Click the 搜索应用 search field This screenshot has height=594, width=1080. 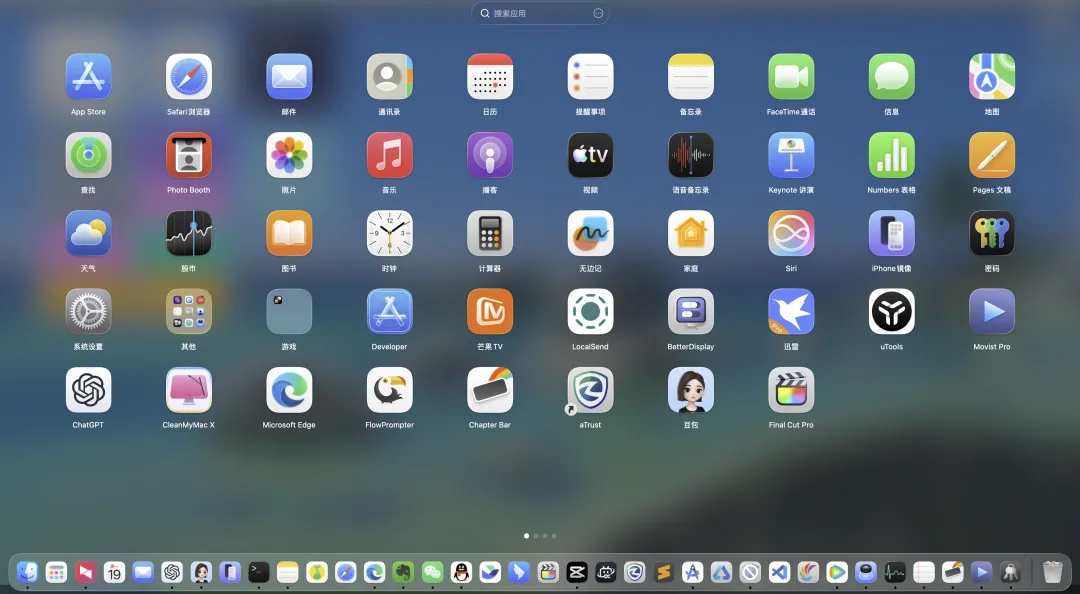click(540, 13)
